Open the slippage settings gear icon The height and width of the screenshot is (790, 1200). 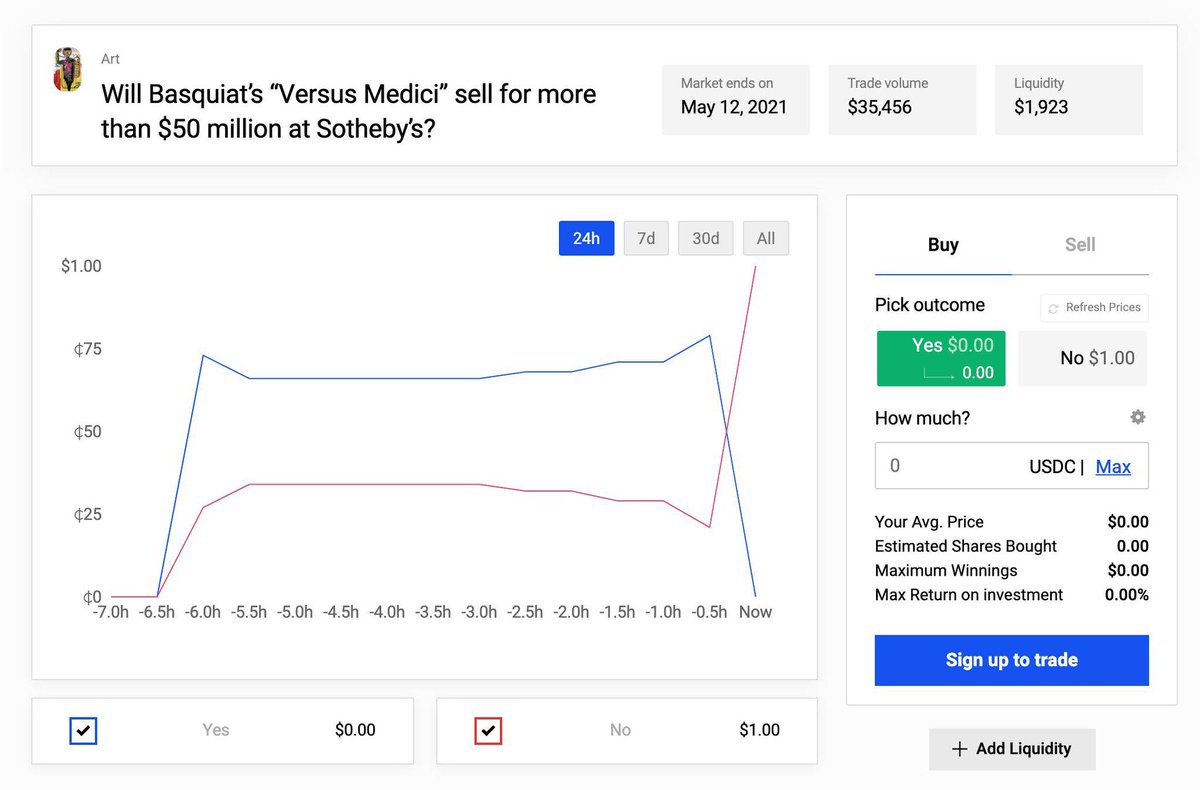click(1138, 417)
